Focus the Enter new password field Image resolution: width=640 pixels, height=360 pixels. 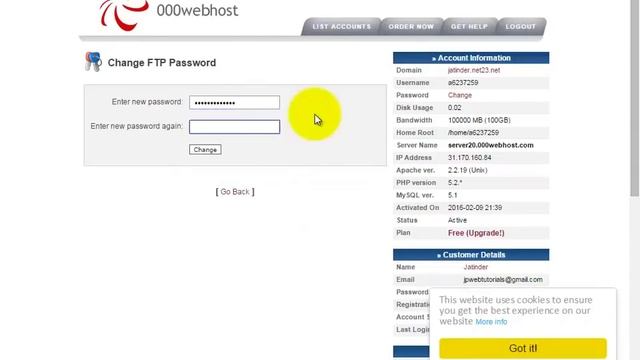tap(234, 102)
